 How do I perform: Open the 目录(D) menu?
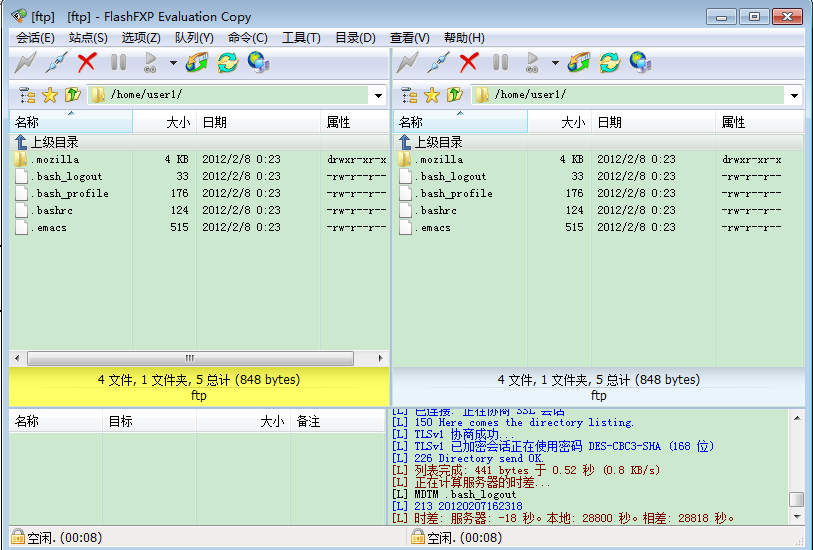[x=355, y=38]
